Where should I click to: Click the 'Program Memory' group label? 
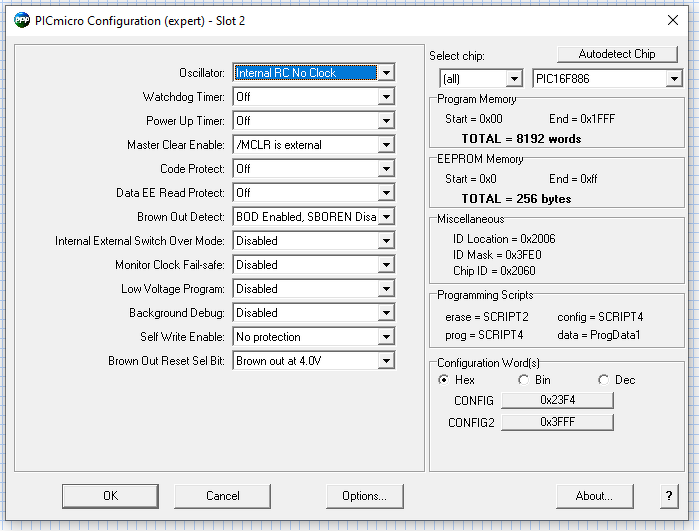click(x=477, y=99)
